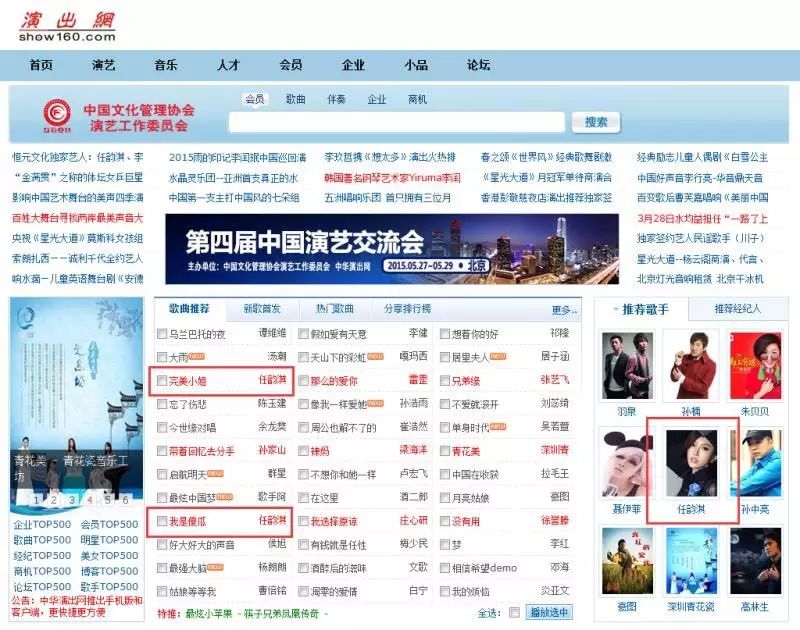The image size is (800, 630).
Task: Select the checkbox for 想着你的好
Action: [444, 334]
